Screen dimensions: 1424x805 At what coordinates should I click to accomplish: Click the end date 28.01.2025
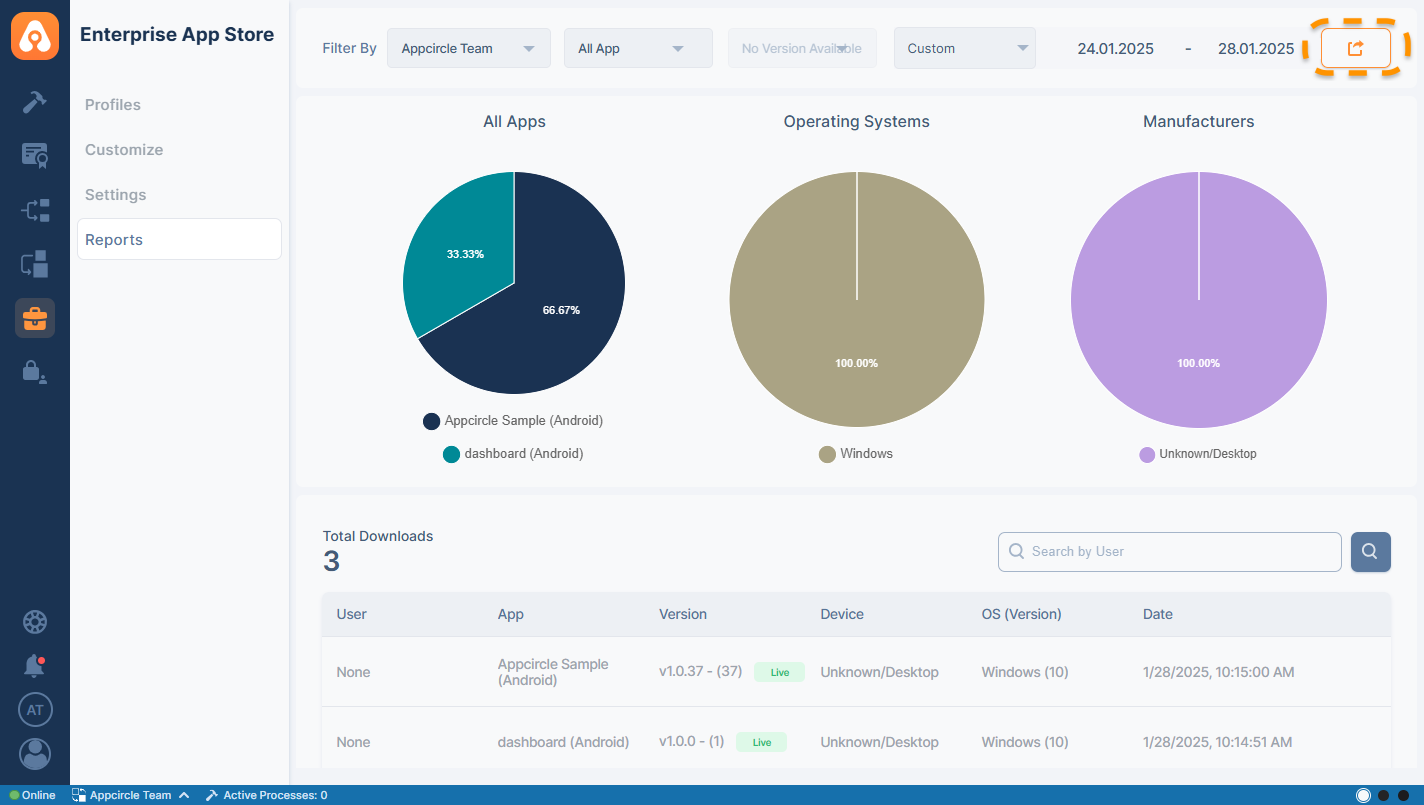[x=1256, y=49]
